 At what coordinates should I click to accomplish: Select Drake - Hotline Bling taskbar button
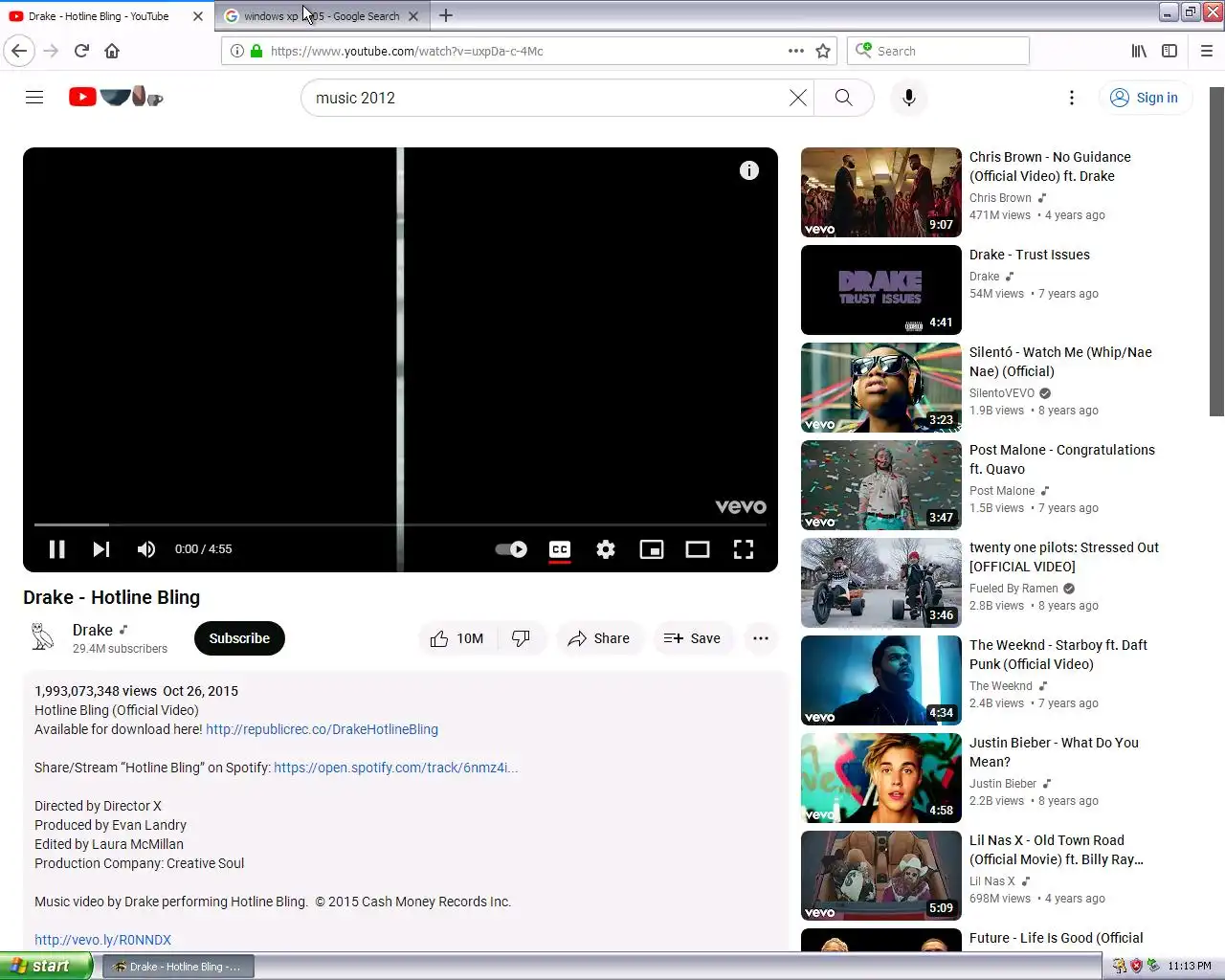click(178, 967)
